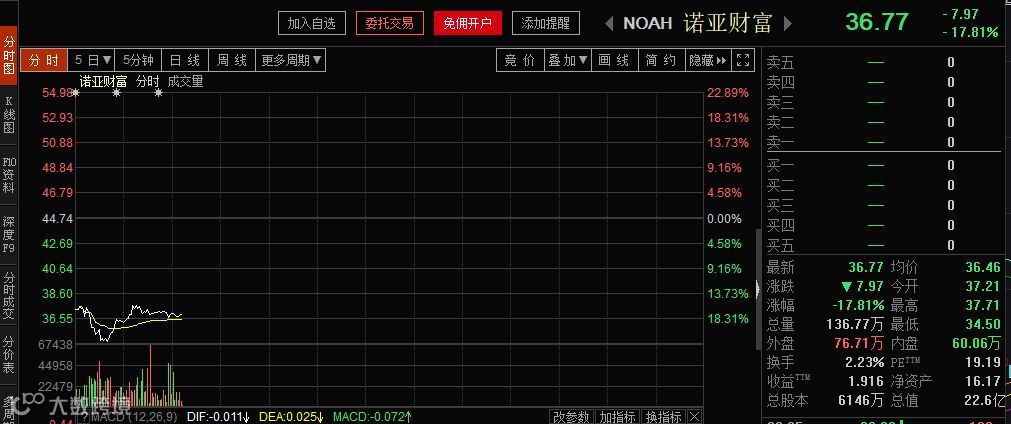Viewport: 1011px width, 424px height.
Task: Open 更多周期 dropdown
Action: point(291,61)
